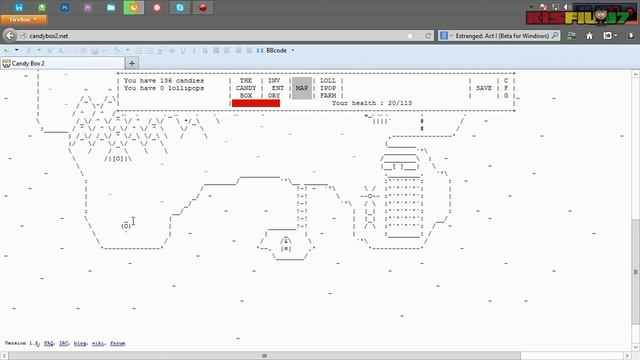Visit the (O) location on map

tap(126, 226)
